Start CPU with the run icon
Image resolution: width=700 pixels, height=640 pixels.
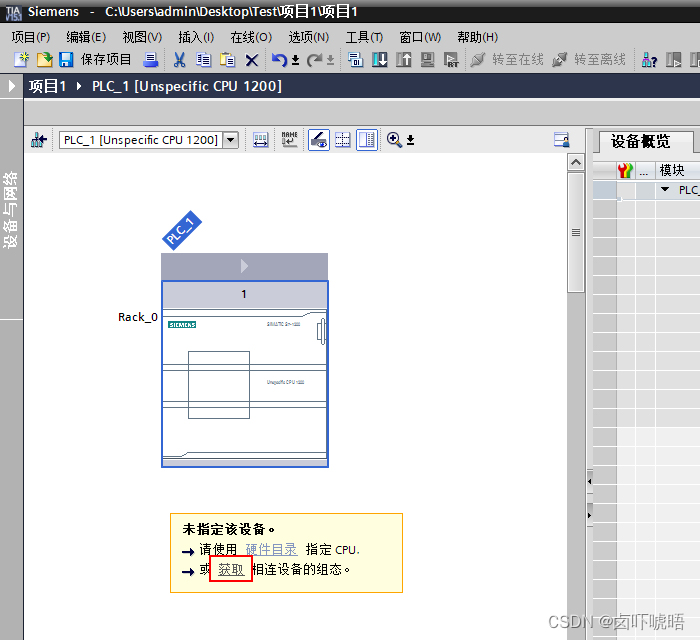point(674,59)
